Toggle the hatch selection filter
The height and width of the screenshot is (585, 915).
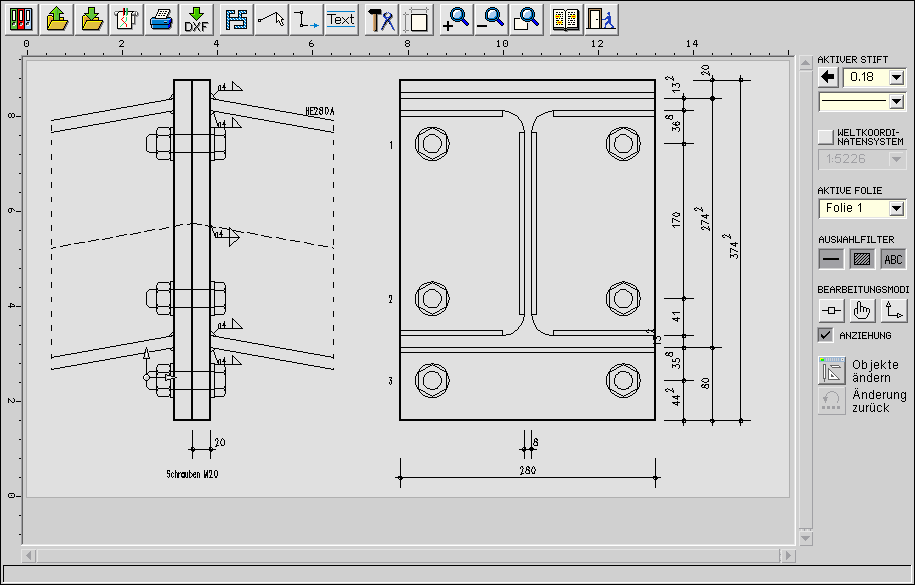[861, 259]
